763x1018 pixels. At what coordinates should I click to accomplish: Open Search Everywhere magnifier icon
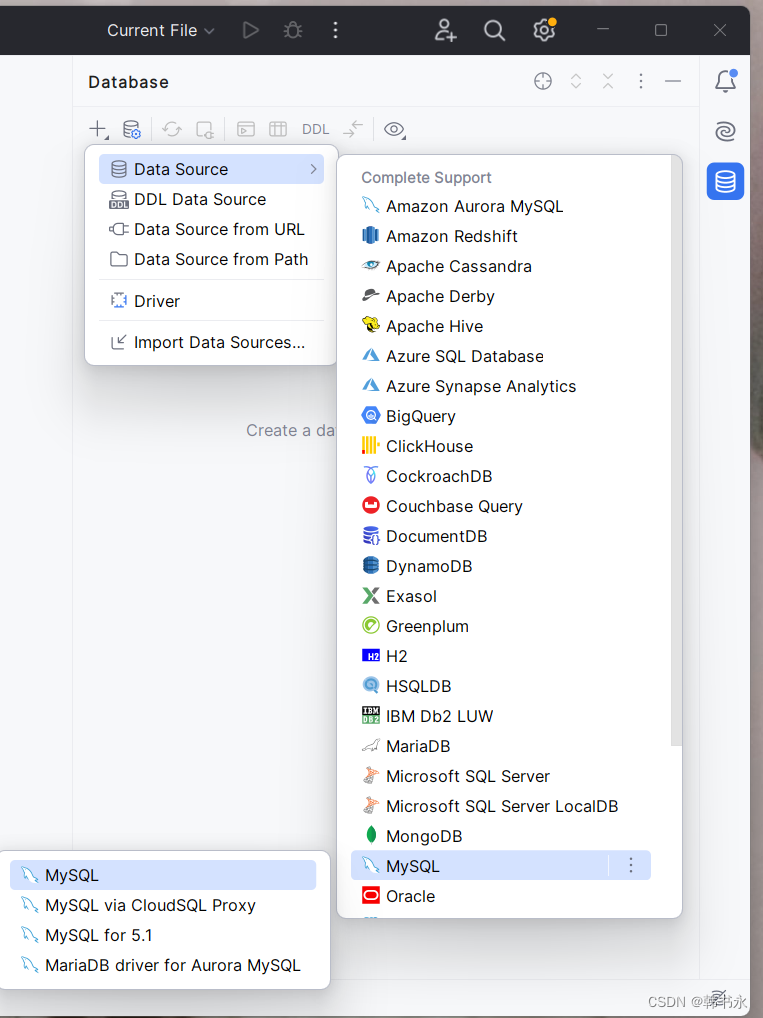pos(494,30)
